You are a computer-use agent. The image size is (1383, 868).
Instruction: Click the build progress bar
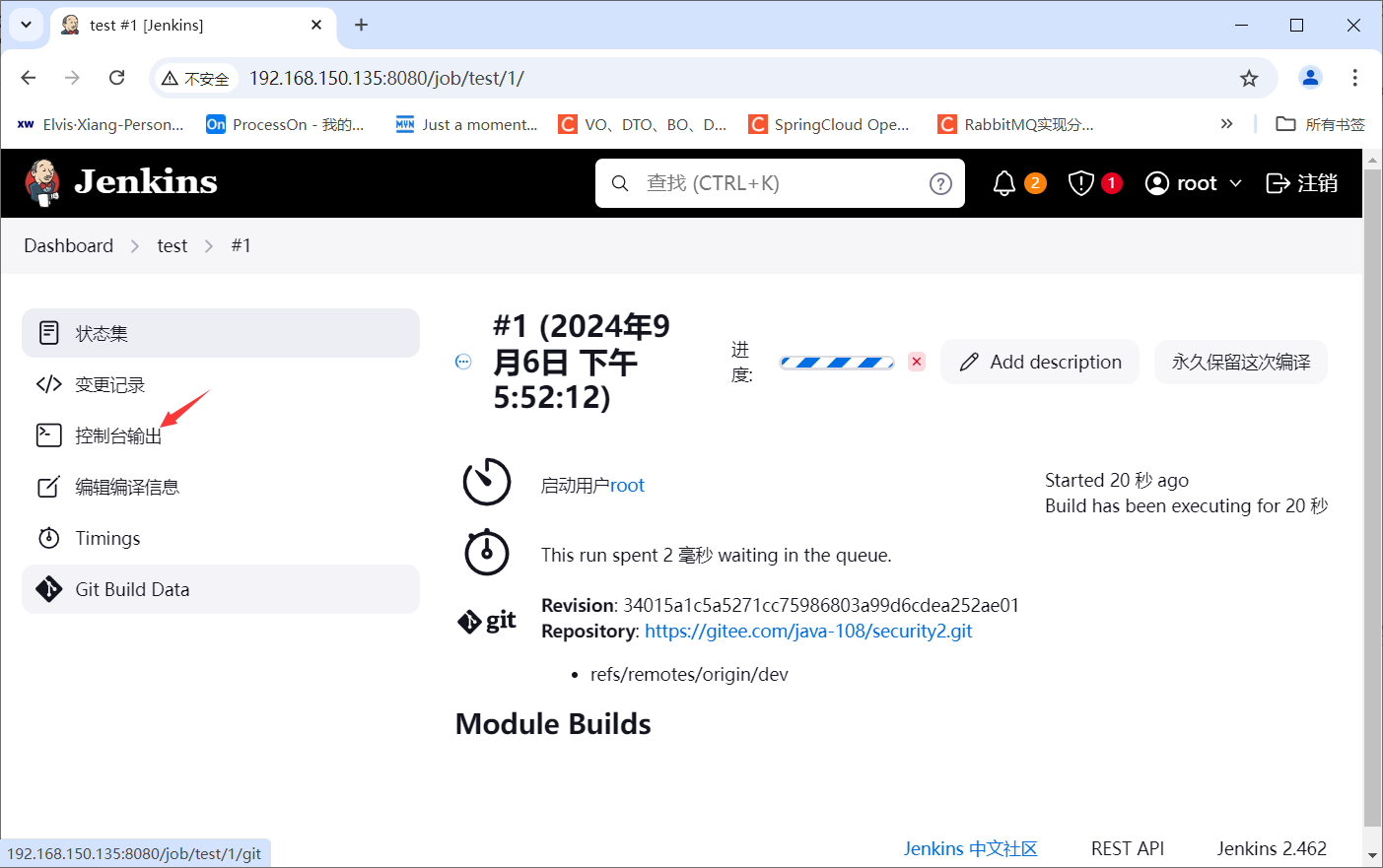coord(837,363)
